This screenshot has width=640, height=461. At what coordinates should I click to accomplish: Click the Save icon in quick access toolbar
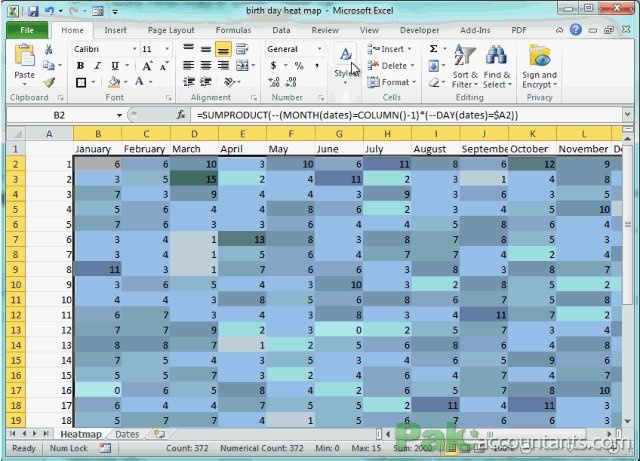coord(33,11)
